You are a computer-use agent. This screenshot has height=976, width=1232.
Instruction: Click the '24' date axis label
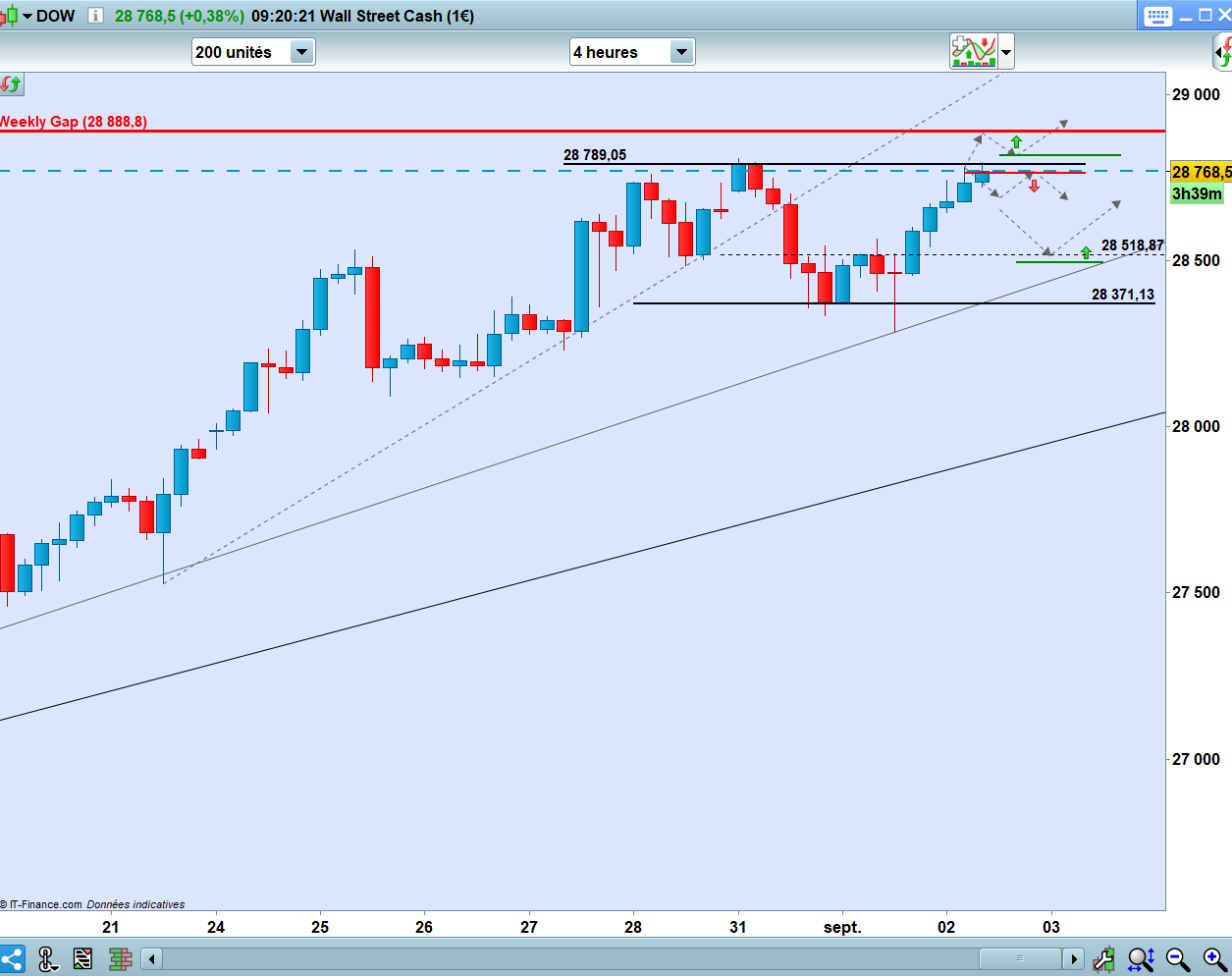pyautogui.click(x=216, y=927)
